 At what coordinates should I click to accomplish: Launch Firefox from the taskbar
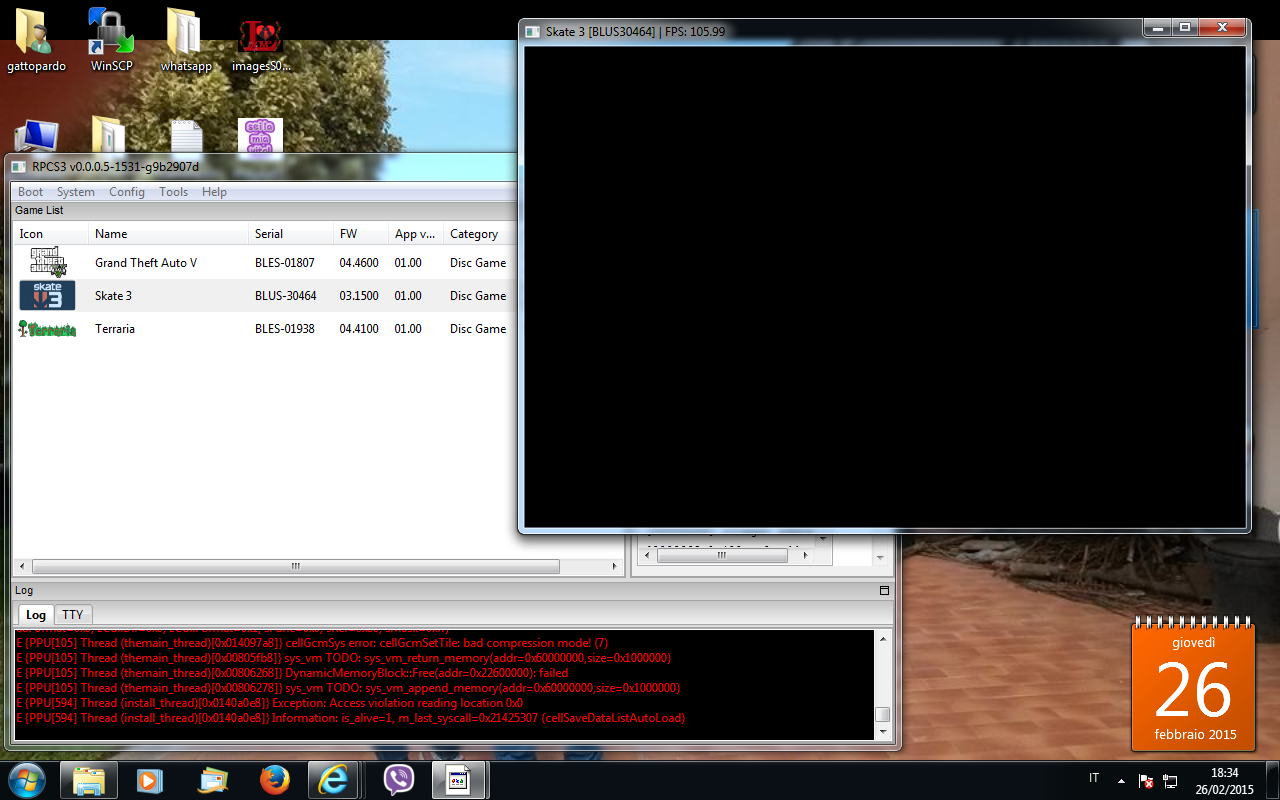(274, 780)
